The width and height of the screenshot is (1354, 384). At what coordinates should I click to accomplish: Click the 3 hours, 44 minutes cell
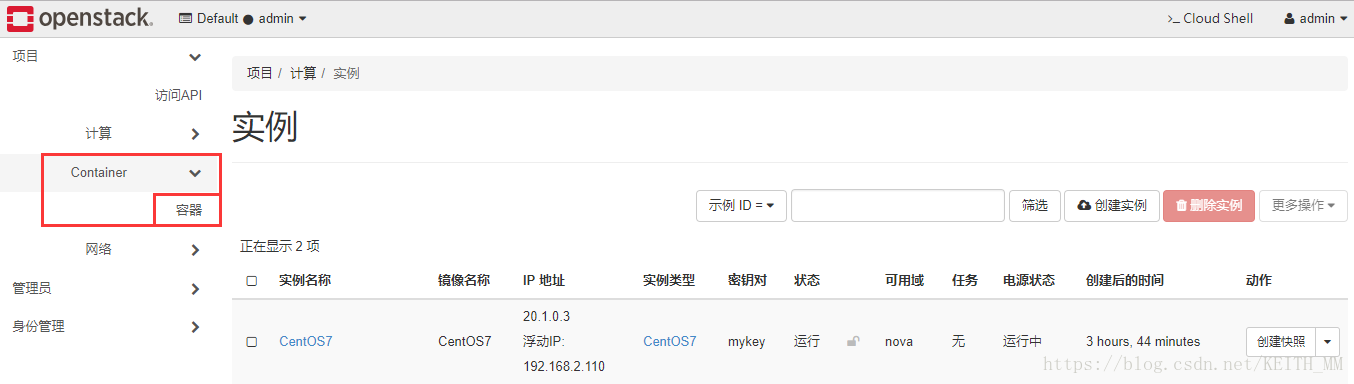click(x=1143, y=342)
